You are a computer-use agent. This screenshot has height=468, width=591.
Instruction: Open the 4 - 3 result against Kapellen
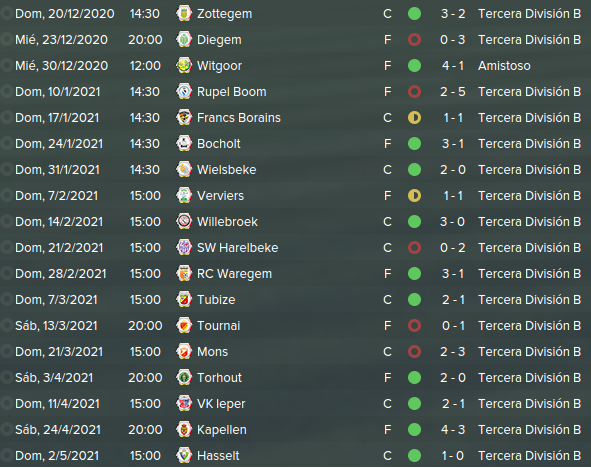tap(453, 430)
